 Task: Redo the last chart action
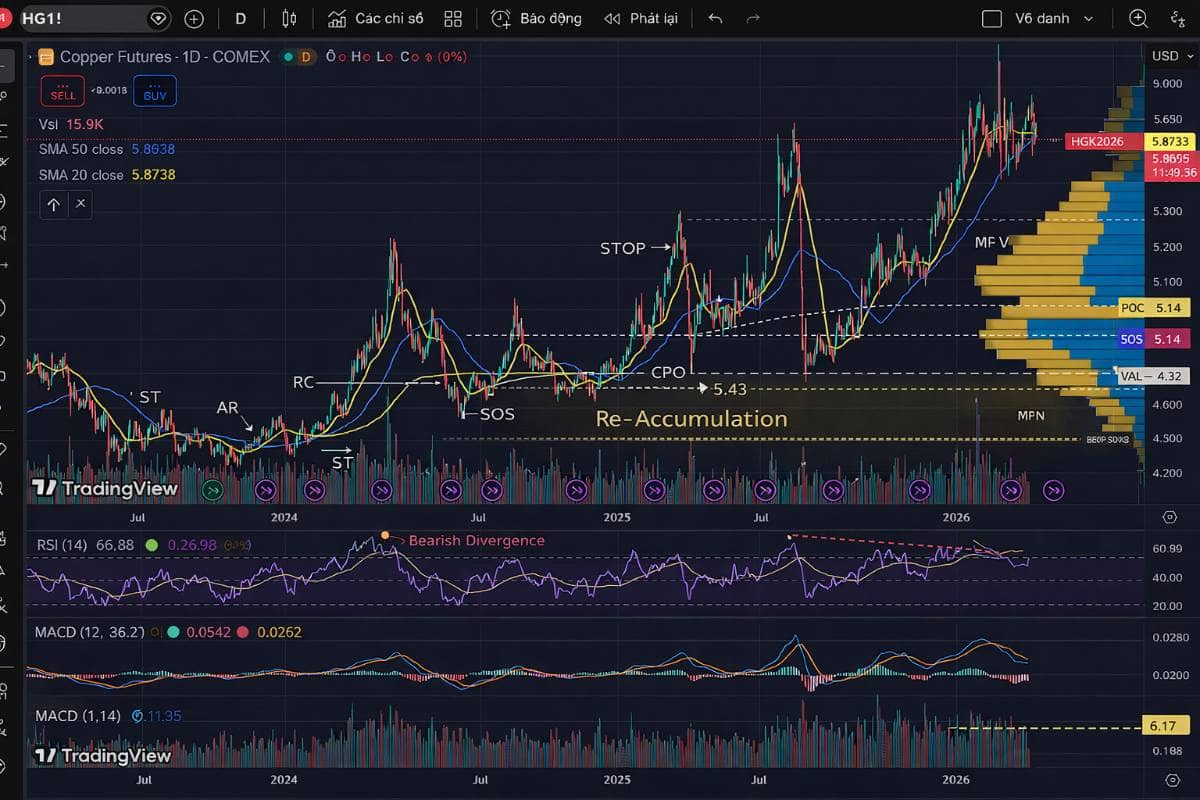click(x=753, y=18)
